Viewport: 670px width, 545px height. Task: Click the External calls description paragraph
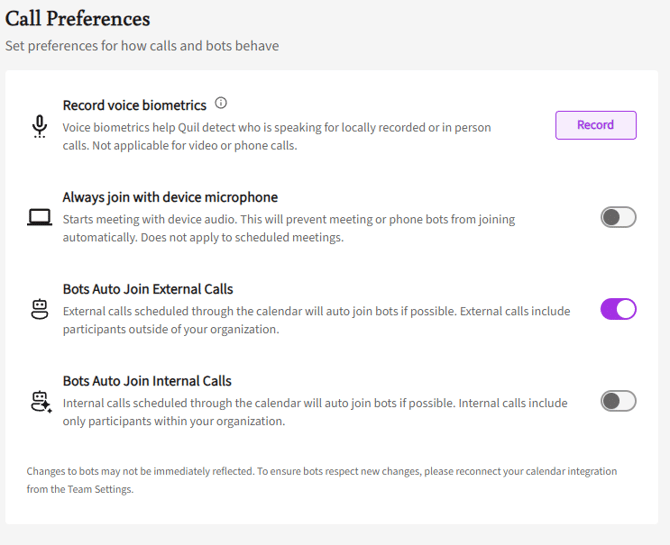[x=316, y=320]
